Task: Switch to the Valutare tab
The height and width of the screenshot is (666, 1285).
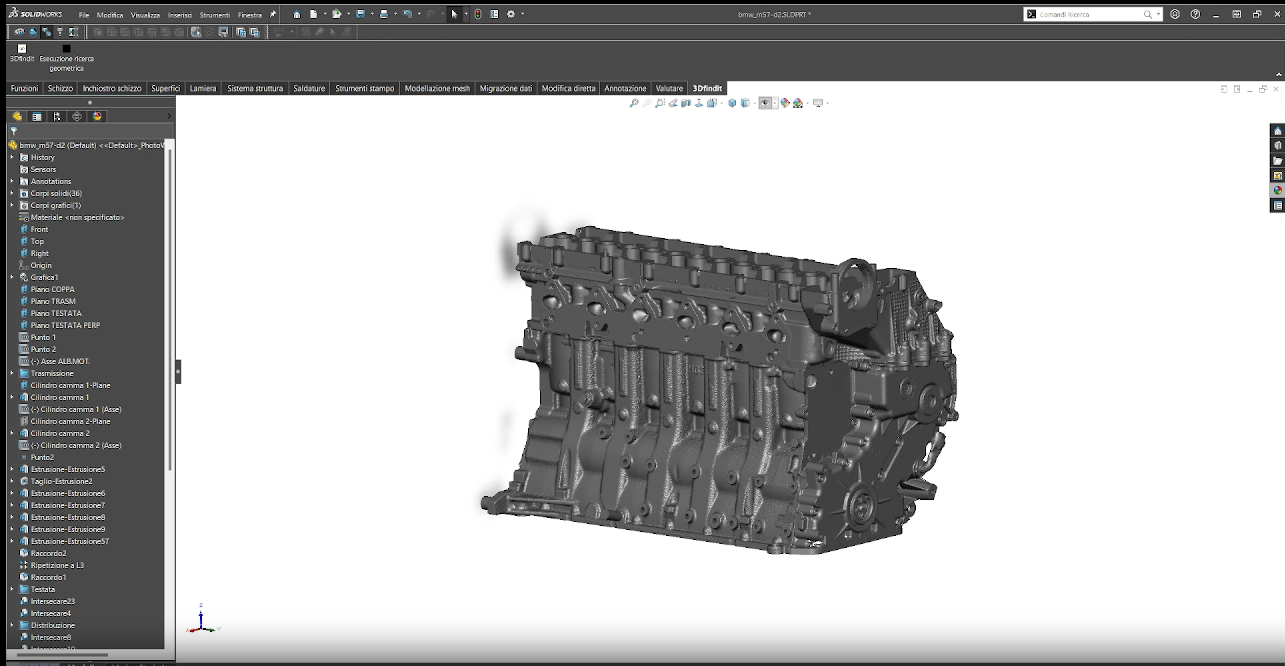Action: tap(669, 88)
